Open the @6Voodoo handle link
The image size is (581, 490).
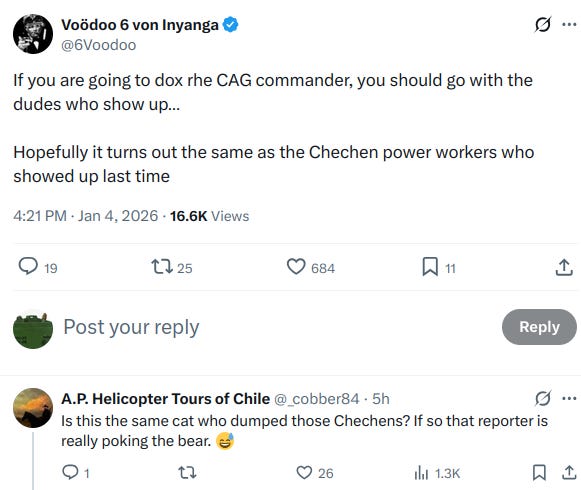click(99, 45)
